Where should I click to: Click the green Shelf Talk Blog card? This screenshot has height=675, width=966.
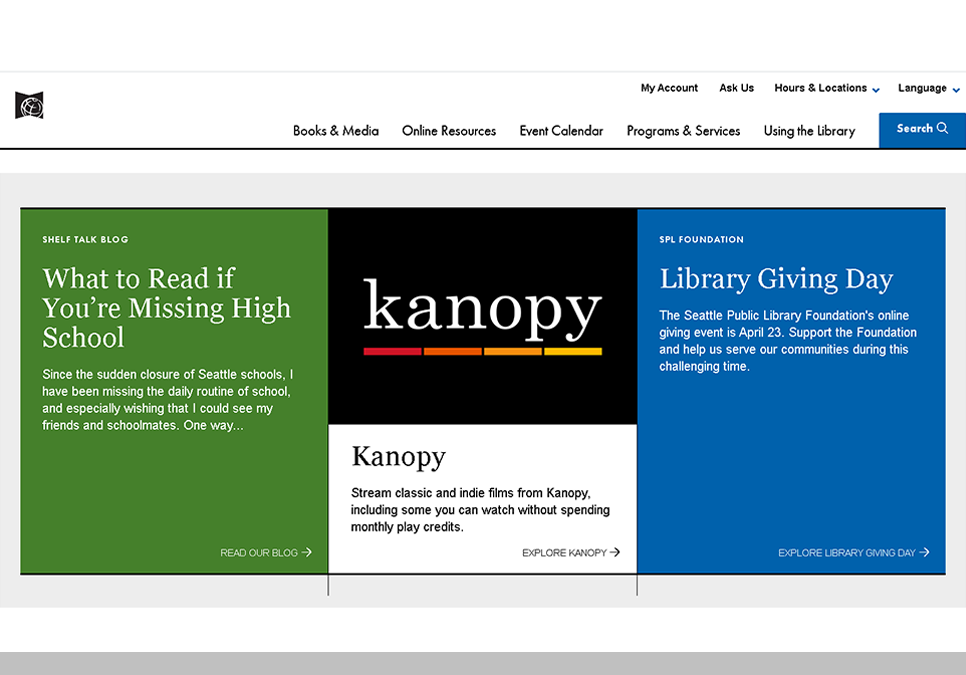(173, 390)
